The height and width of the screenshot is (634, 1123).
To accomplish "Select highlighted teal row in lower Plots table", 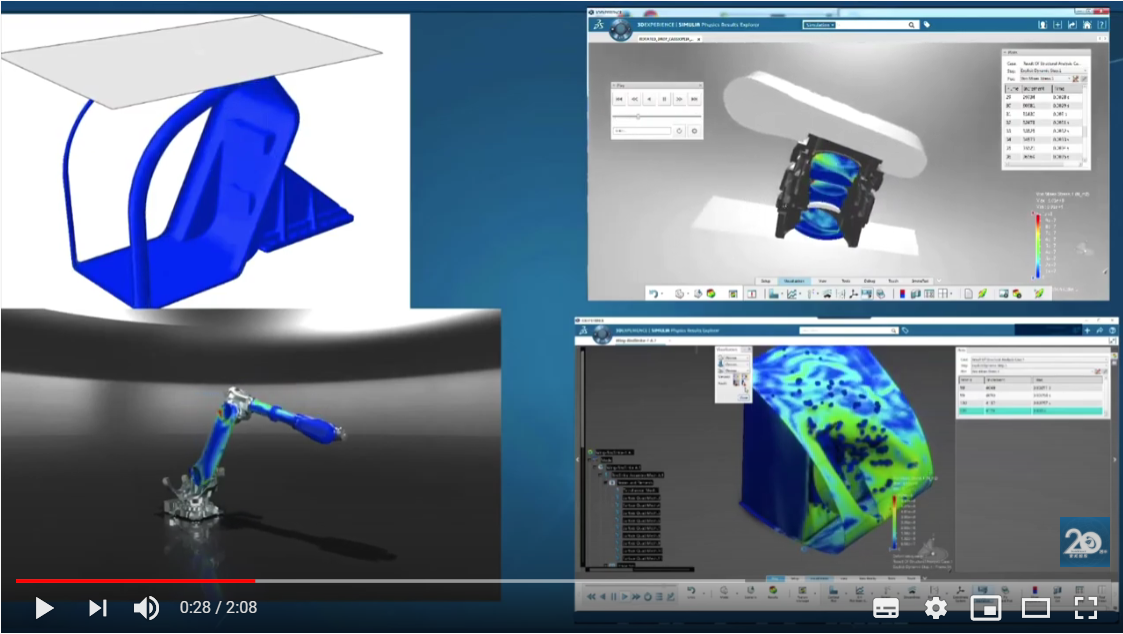I will point(1031,411).
